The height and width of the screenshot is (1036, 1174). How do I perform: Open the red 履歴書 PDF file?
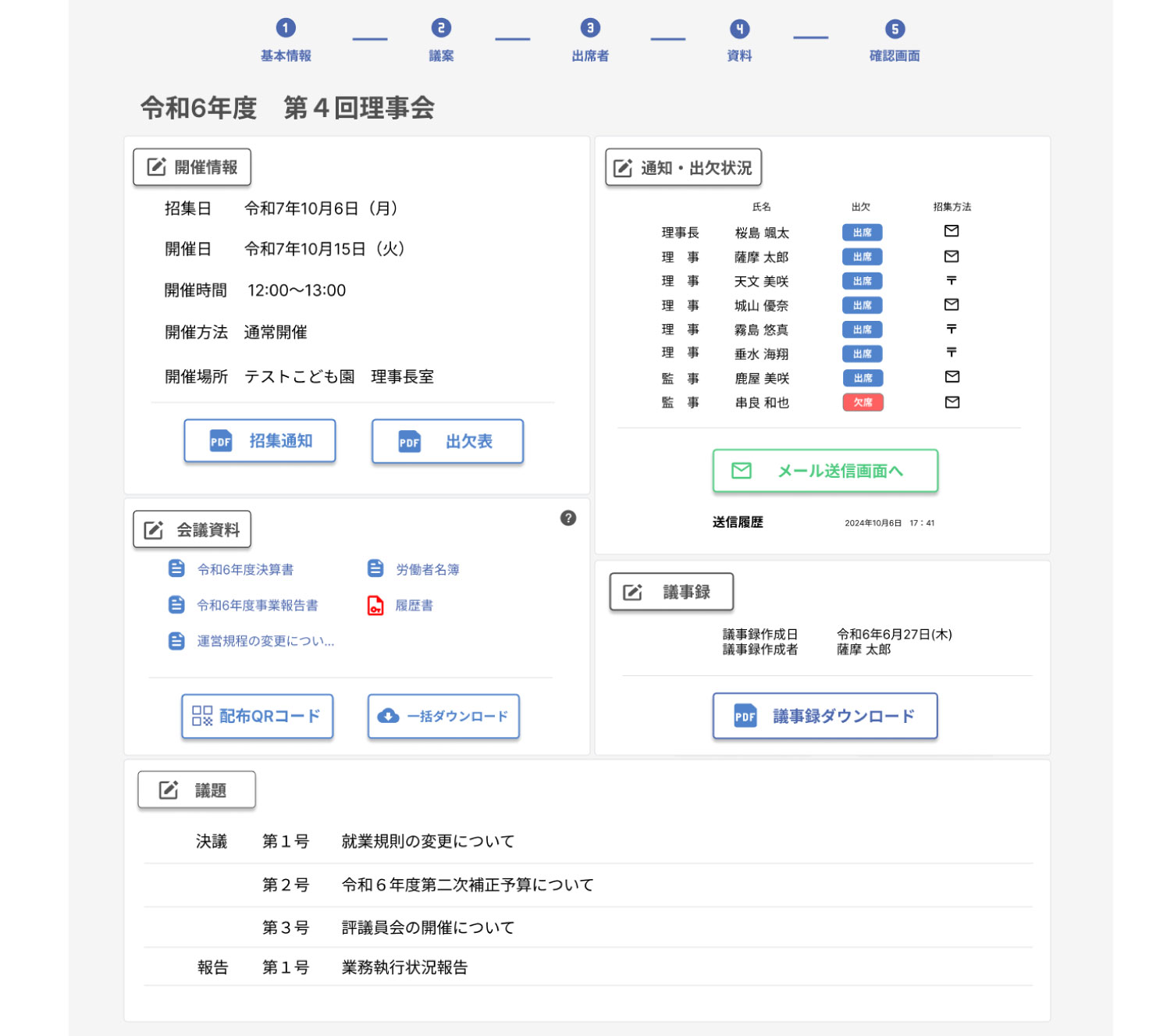coord(413,605)
